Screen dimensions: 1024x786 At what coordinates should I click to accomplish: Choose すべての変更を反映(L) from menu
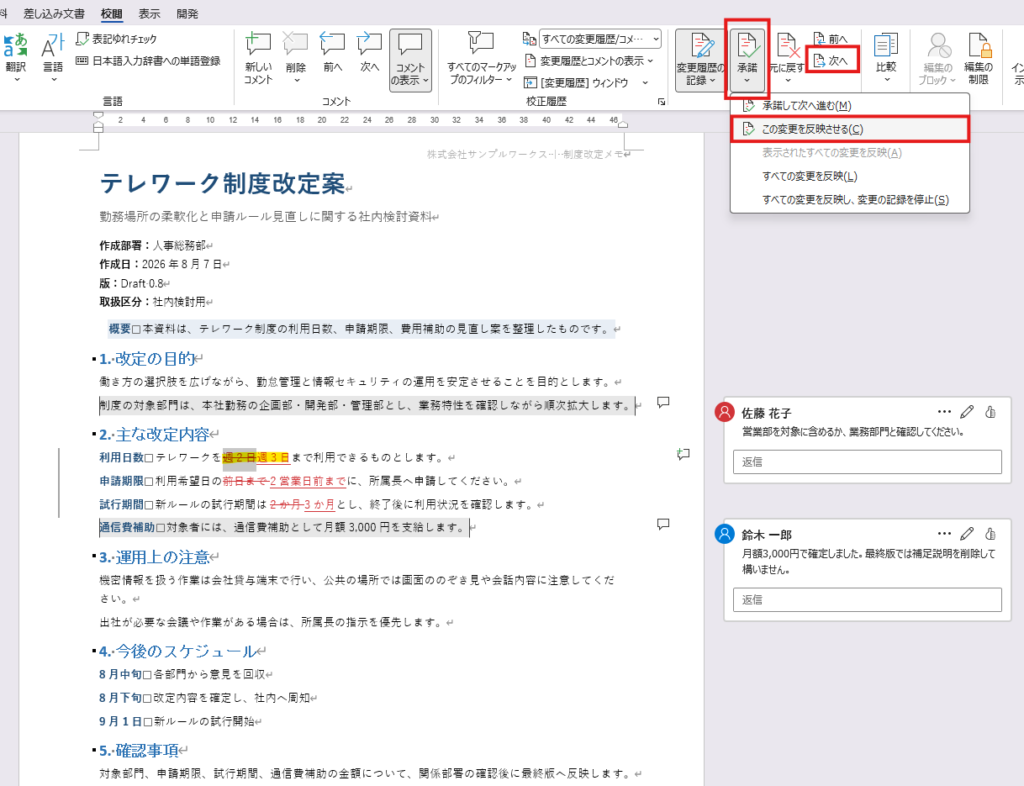(850, 176)
